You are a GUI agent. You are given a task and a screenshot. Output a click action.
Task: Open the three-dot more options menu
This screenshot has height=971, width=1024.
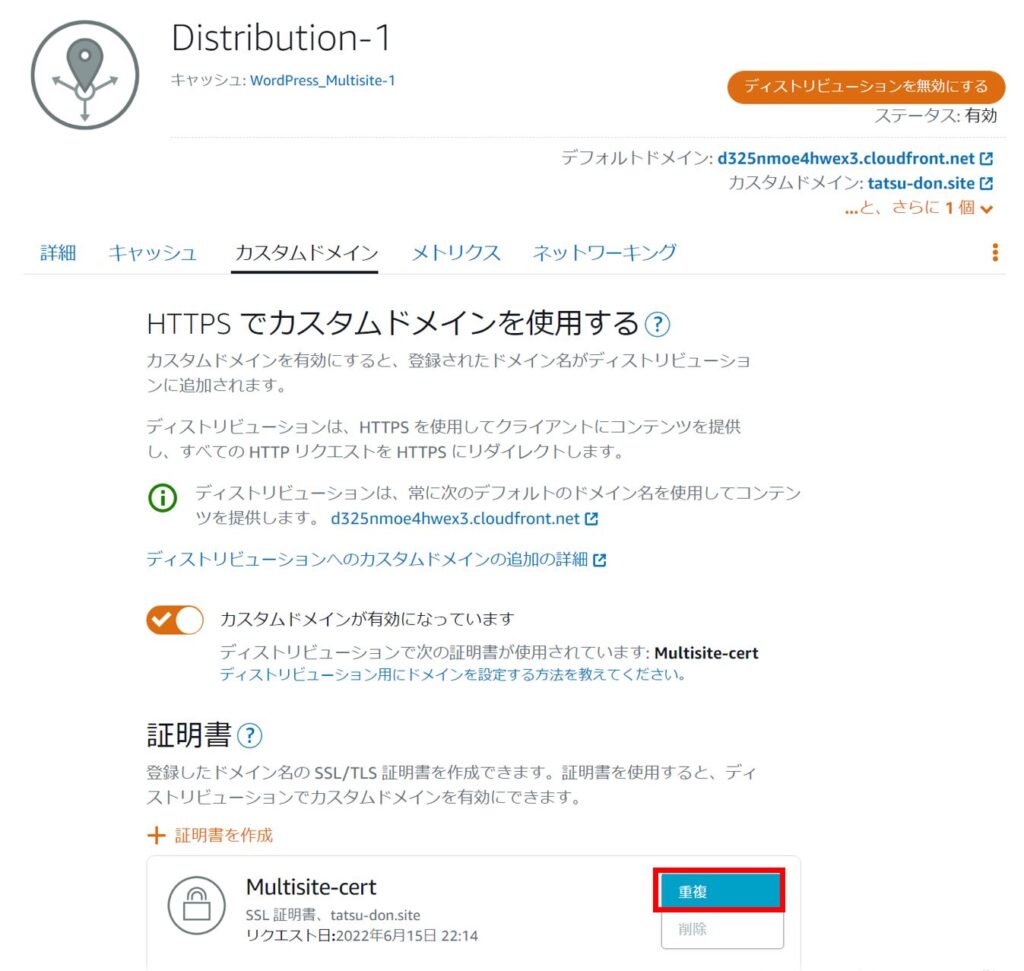pos(994,252)
